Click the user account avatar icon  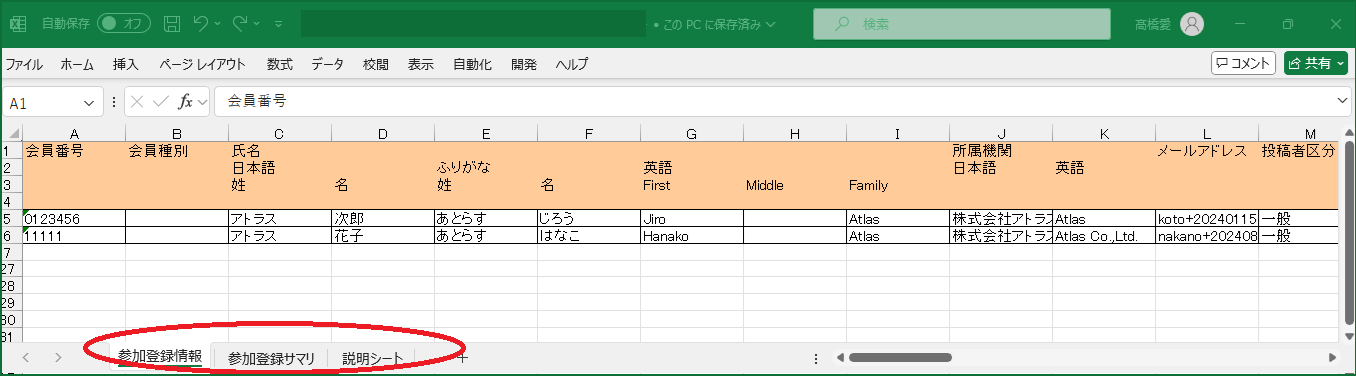[1192, 23]
